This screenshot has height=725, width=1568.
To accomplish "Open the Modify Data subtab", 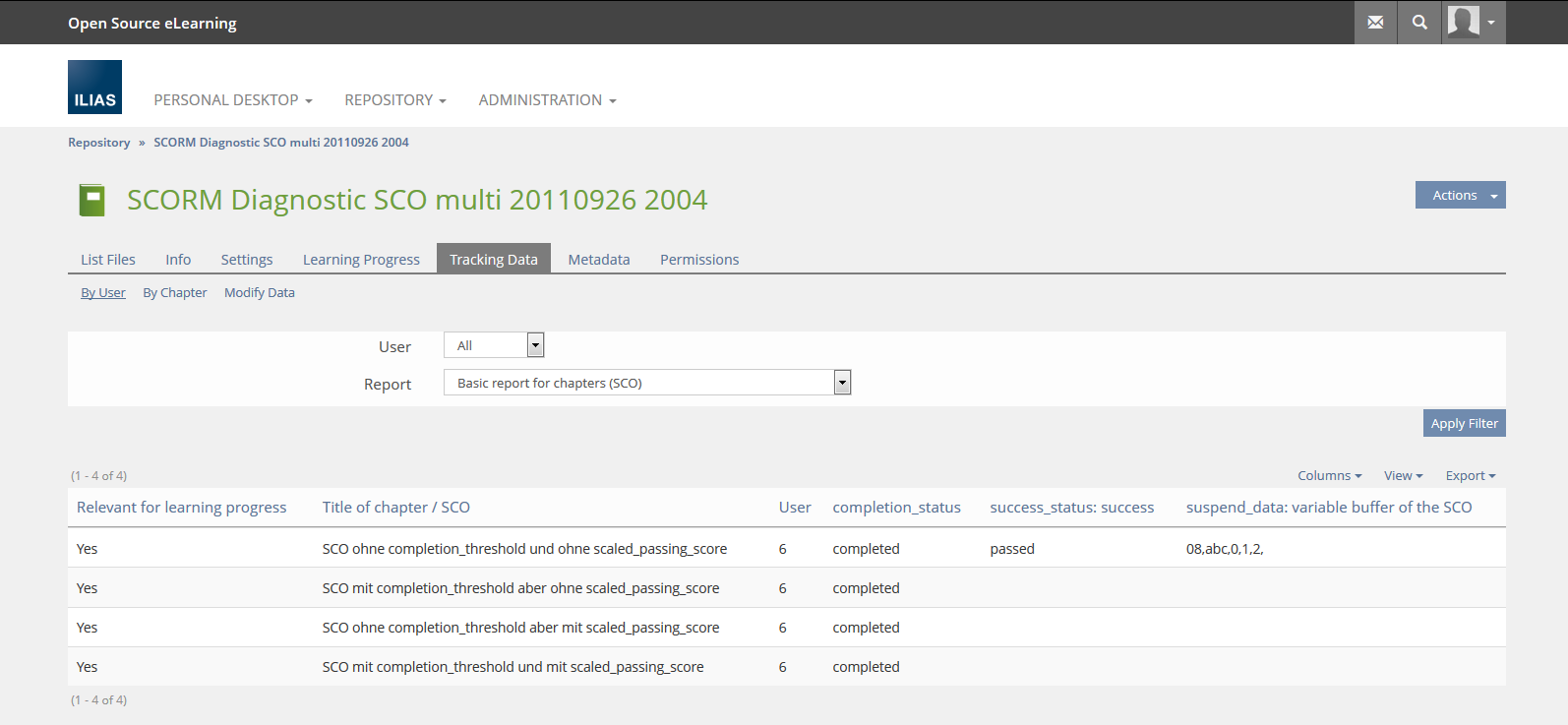I will 259,293.
